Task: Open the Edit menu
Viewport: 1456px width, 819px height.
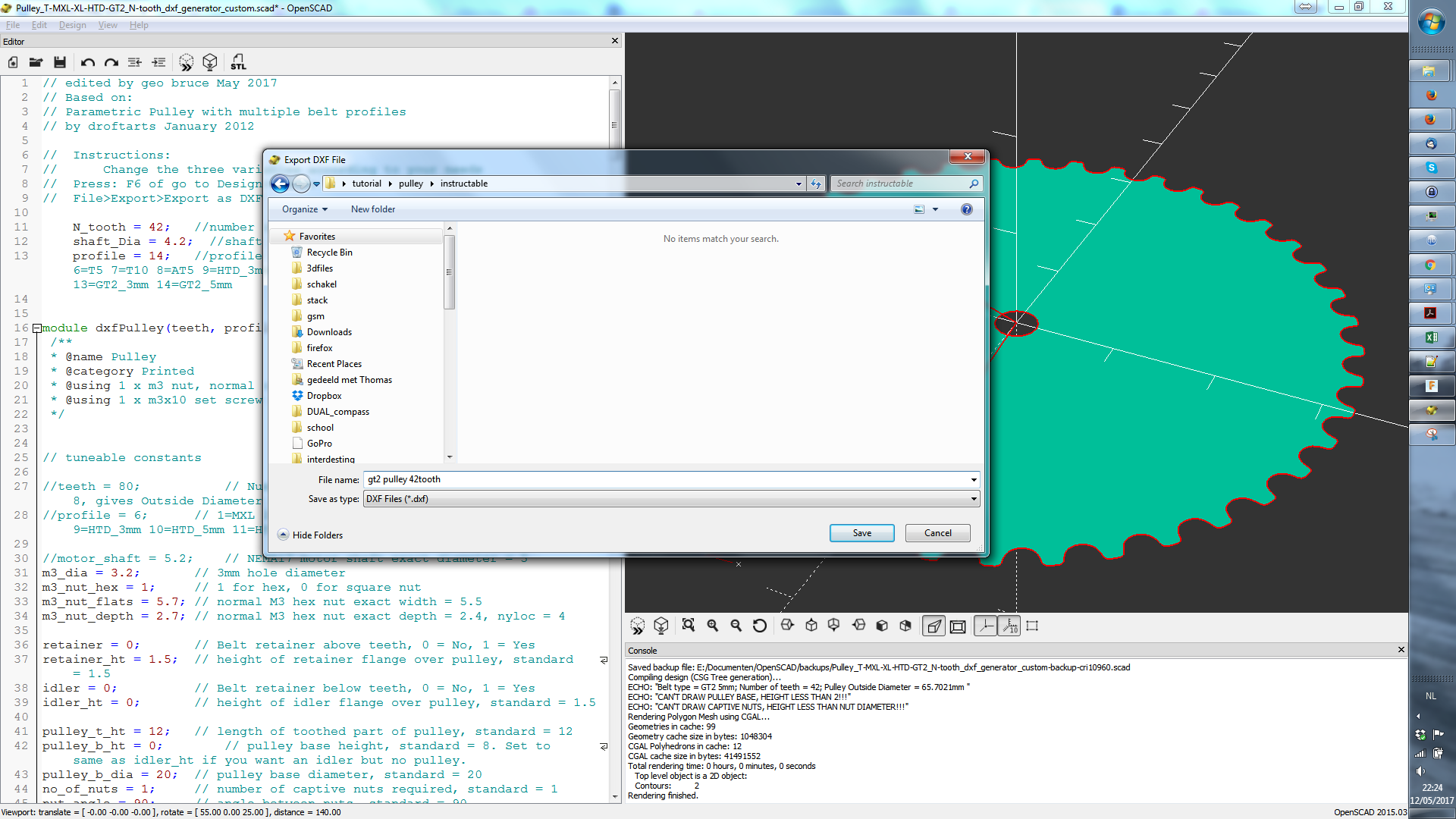Action: click(39, 25)
